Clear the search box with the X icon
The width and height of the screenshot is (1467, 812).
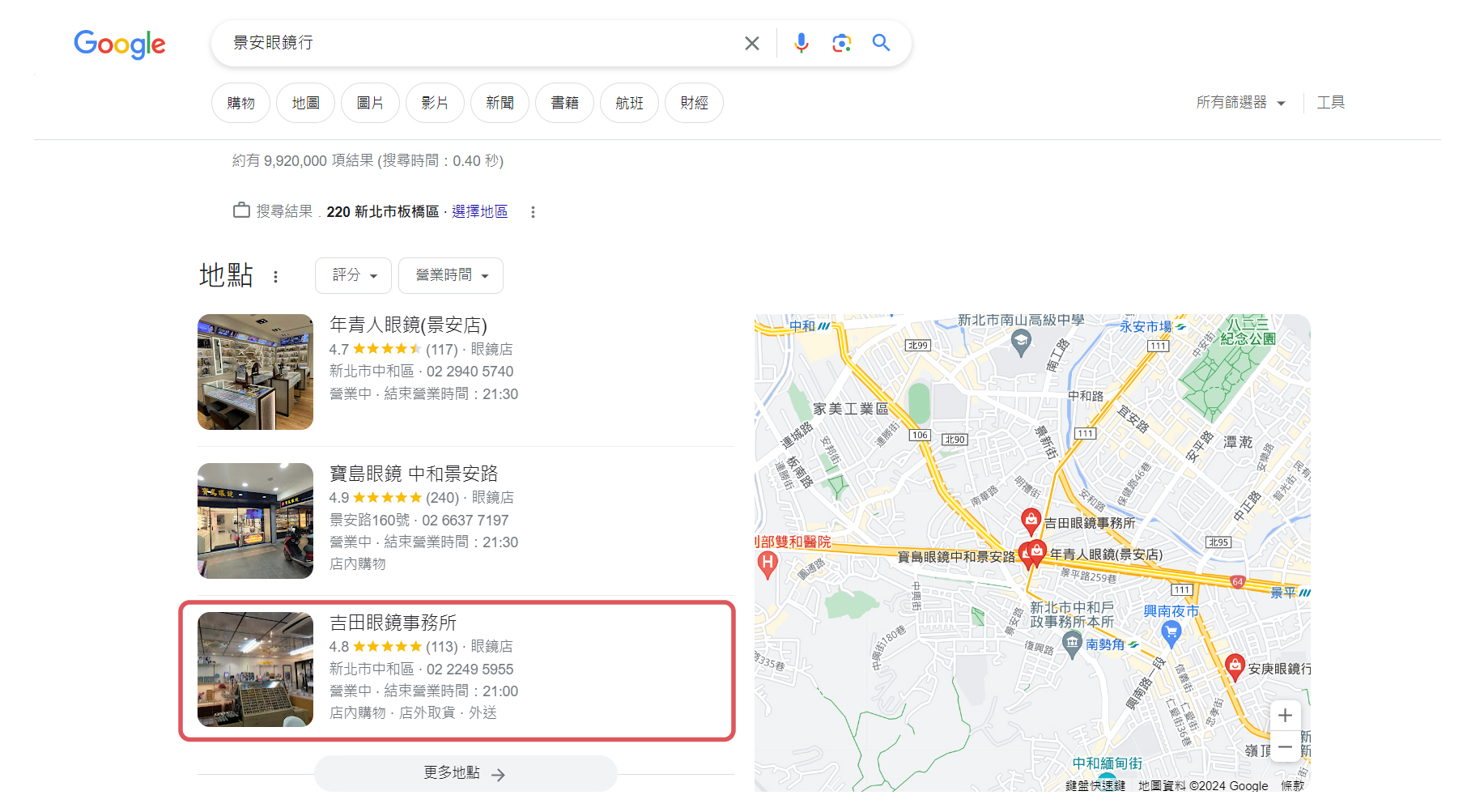coord(752,43)
